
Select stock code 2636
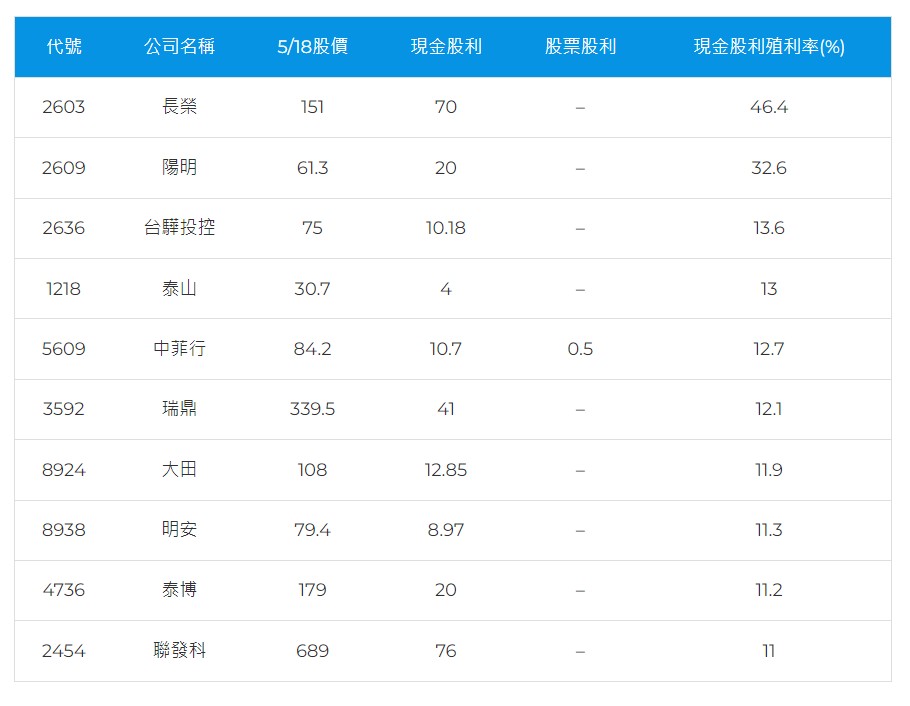[64, 228]
